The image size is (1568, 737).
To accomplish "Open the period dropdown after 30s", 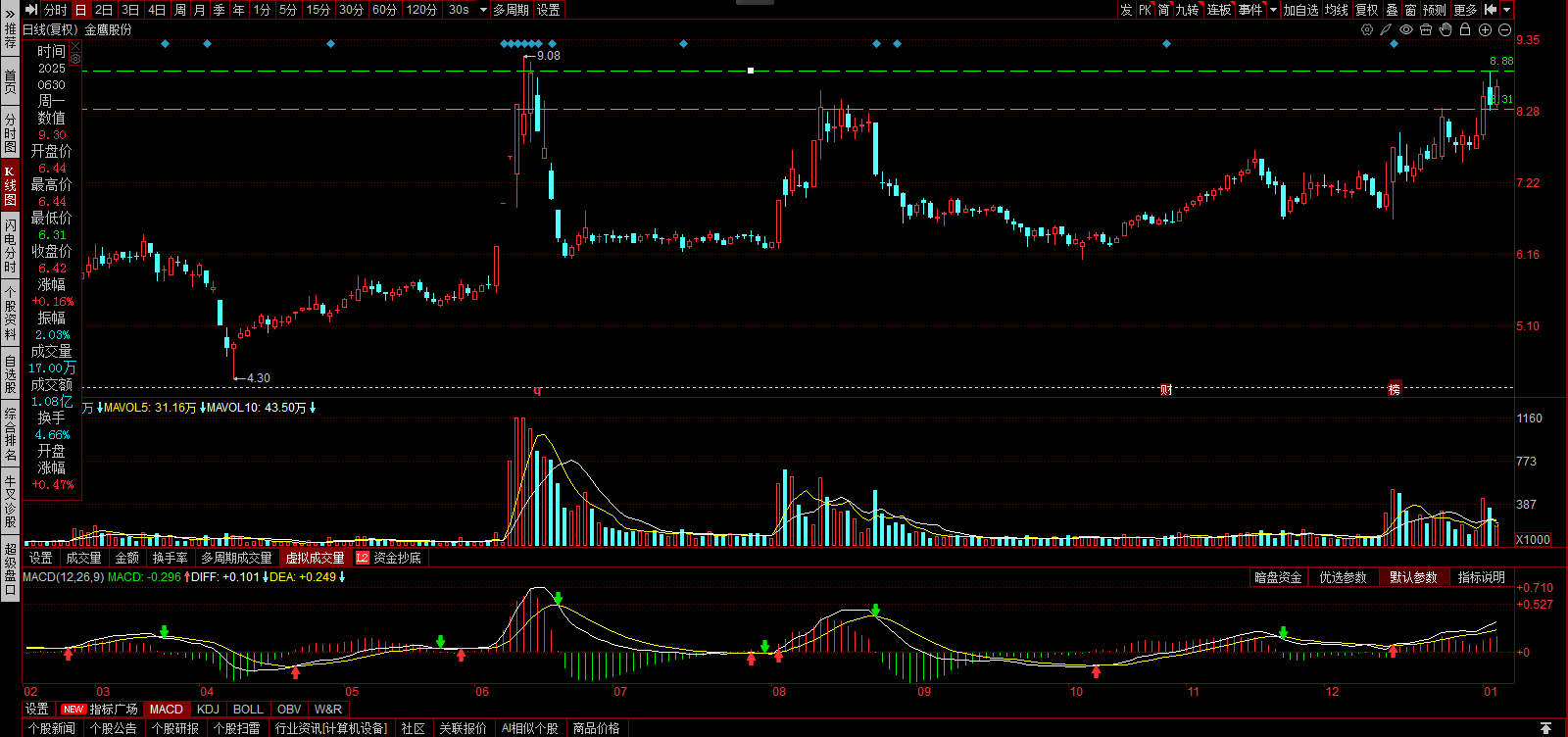I will [483, 10].
